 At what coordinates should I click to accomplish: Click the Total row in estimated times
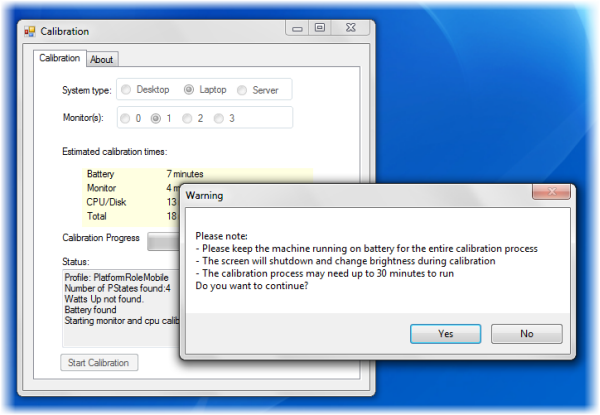click(131, 216)
